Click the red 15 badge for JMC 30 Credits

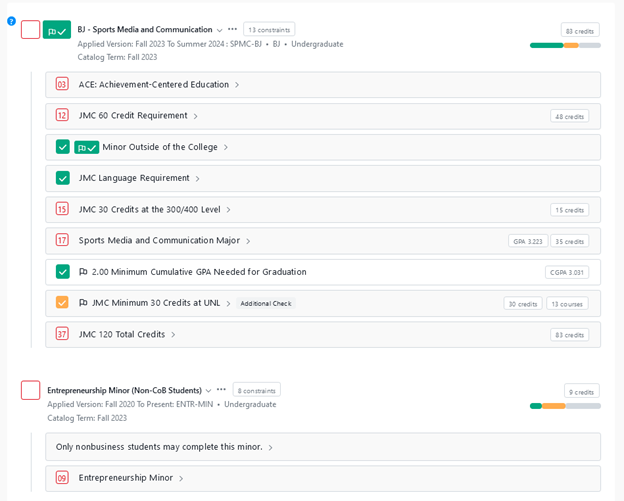click(x=62, y=209)
